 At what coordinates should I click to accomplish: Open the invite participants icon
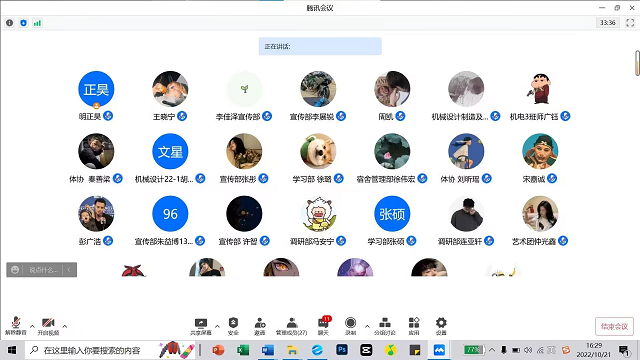pyautogui.click(x=260, y=327)
